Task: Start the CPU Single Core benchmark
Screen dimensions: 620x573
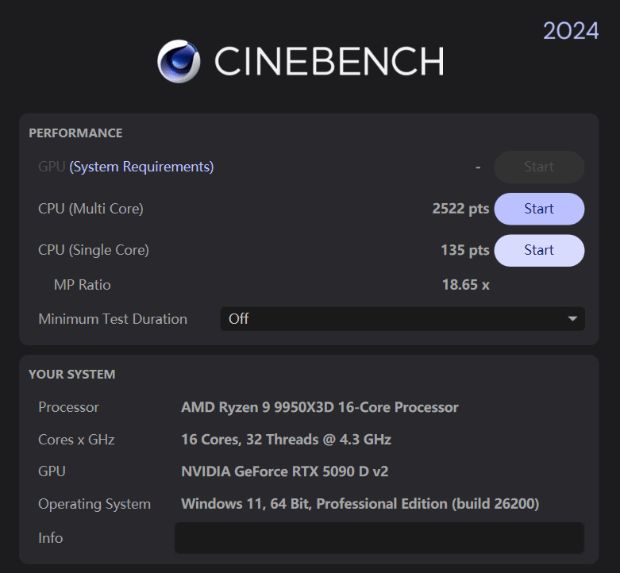Action: coord(539,250)
